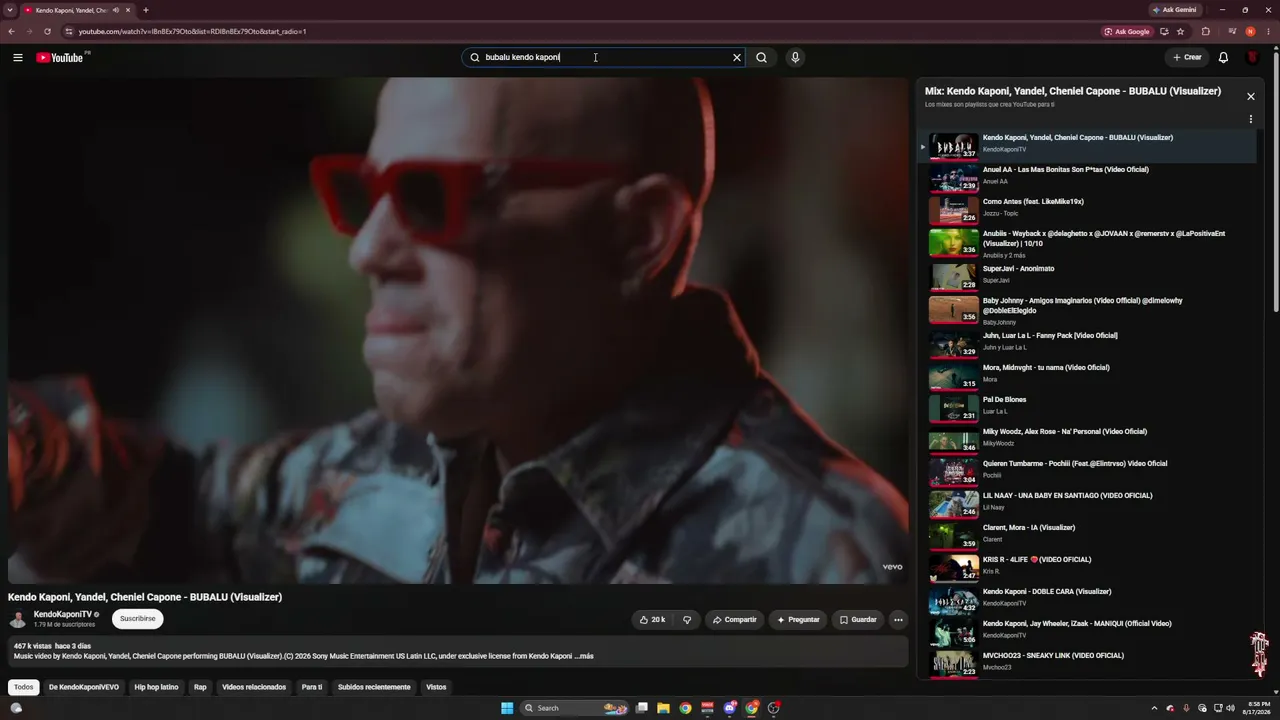Open Discord from the taskbar
1280x720 pixels.
[x=730, y=708]
